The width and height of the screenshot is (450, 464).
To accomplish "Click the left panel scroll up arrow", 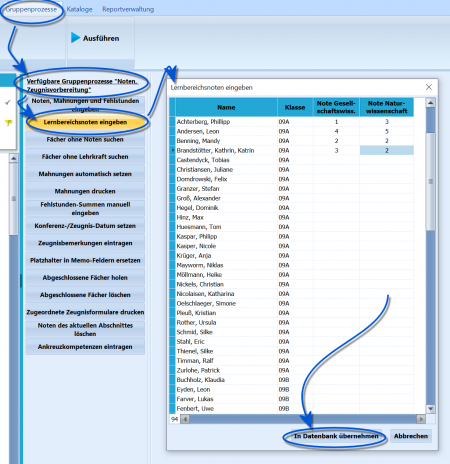I will pyautogui.click(x=13, y=158).
